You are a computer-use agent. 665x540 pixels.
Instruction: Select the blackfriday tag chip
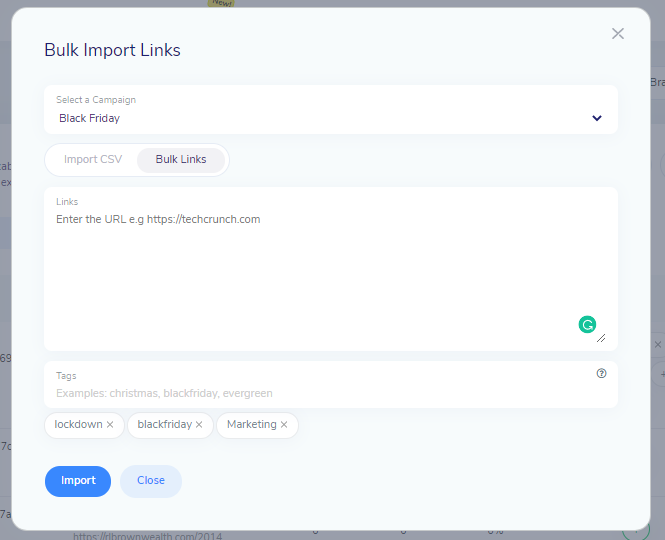pyautogui.click(x=164, y=425)
